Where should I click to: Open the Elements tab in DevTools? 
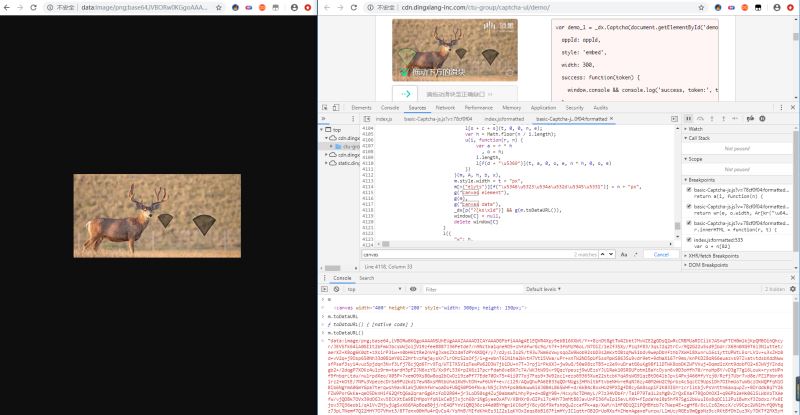[x=361, y=107]
